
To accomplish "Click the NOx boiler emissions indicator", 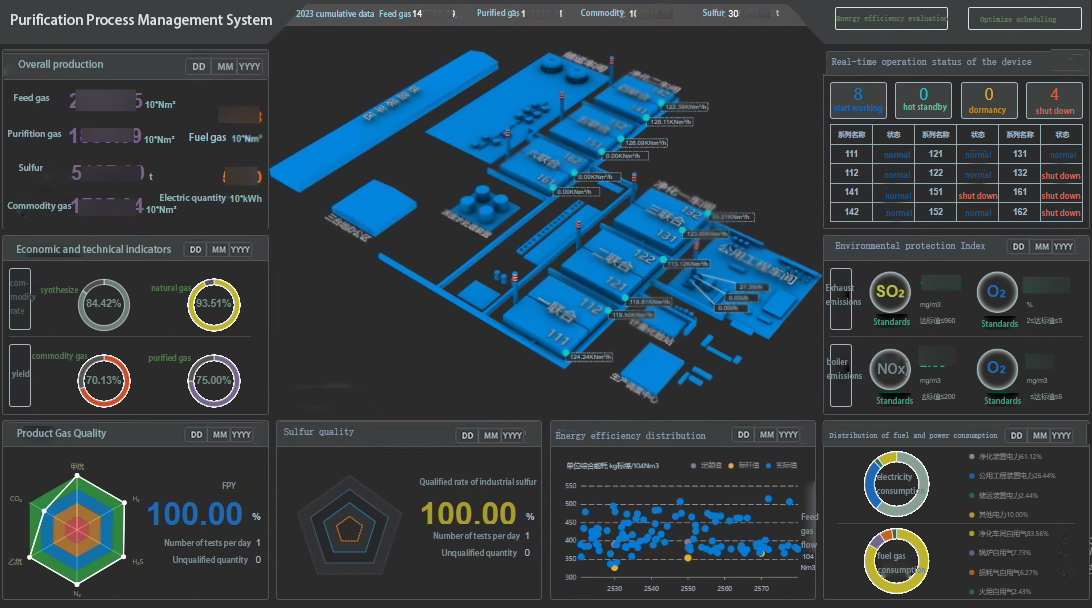I will pyautogui.click(x=891, y=369).
